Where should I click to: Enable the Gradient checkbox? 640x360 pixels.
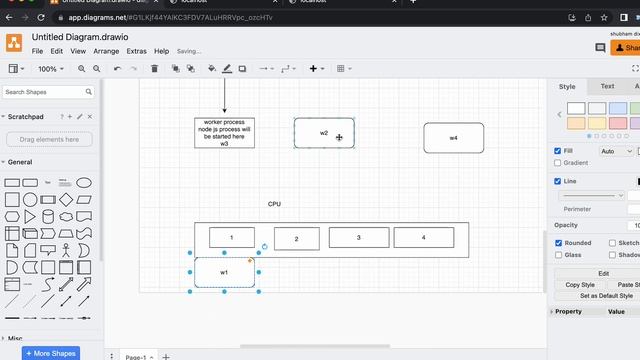pyautogui.click(x=558, y=163)
